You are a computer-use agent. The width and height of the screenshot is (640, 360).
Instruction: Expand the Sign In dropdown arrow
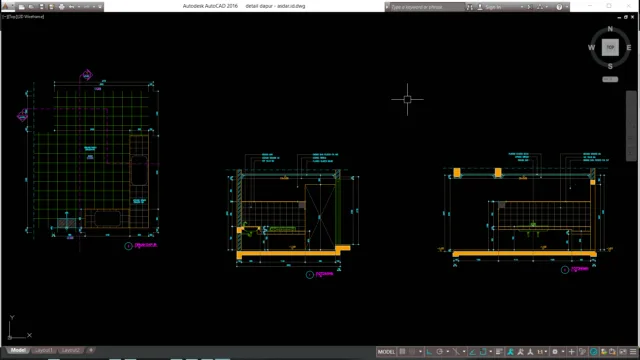tap(522, 7)
